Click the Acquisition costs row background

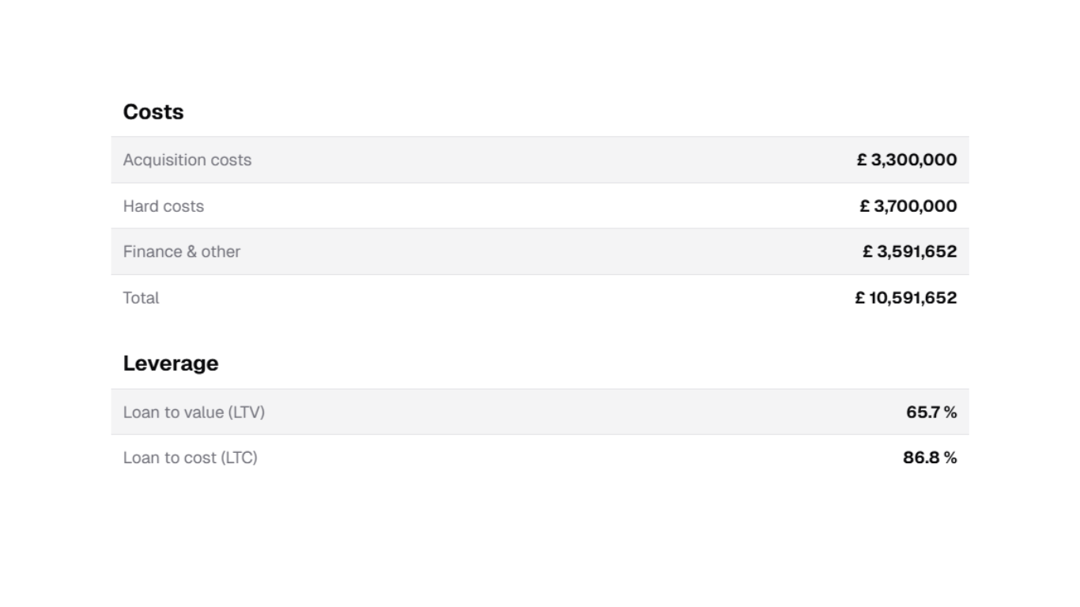click(540, 160)
